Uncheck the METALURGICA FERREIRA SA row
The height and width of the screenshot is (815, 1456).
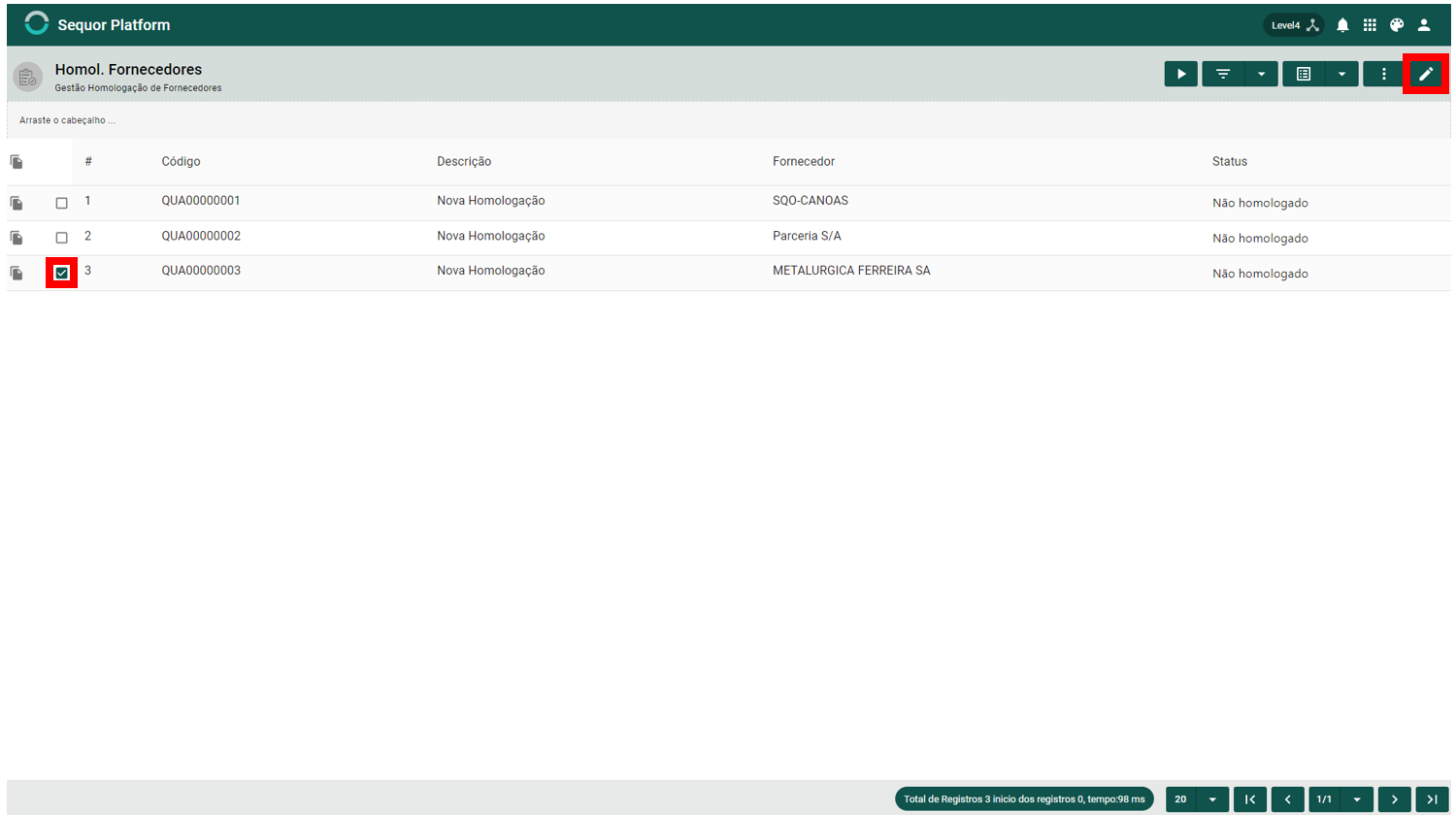(x=61, y=273)
